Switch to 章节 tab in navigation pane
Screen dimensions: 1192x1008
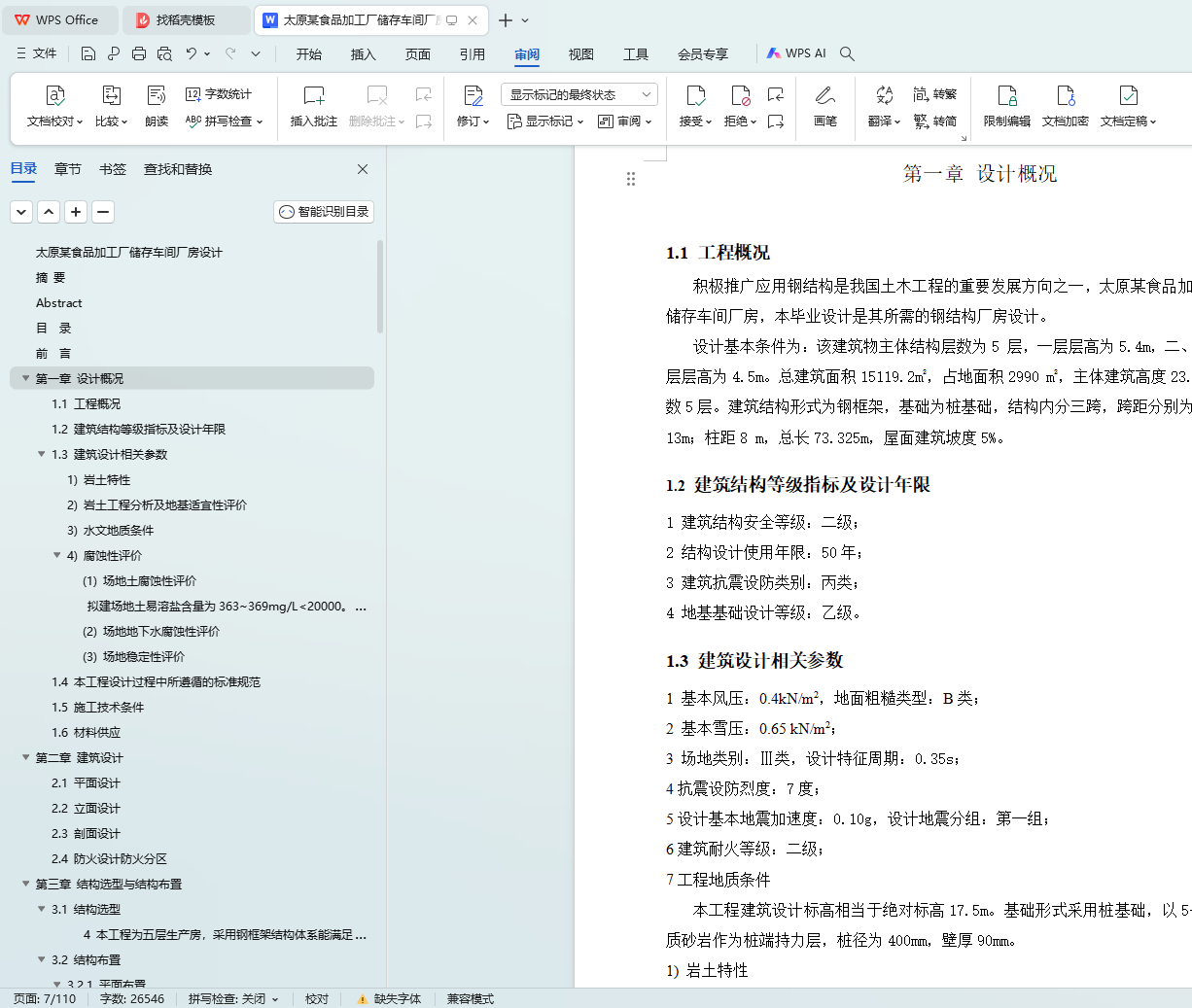pyautogui.click(x=68, y=169)
